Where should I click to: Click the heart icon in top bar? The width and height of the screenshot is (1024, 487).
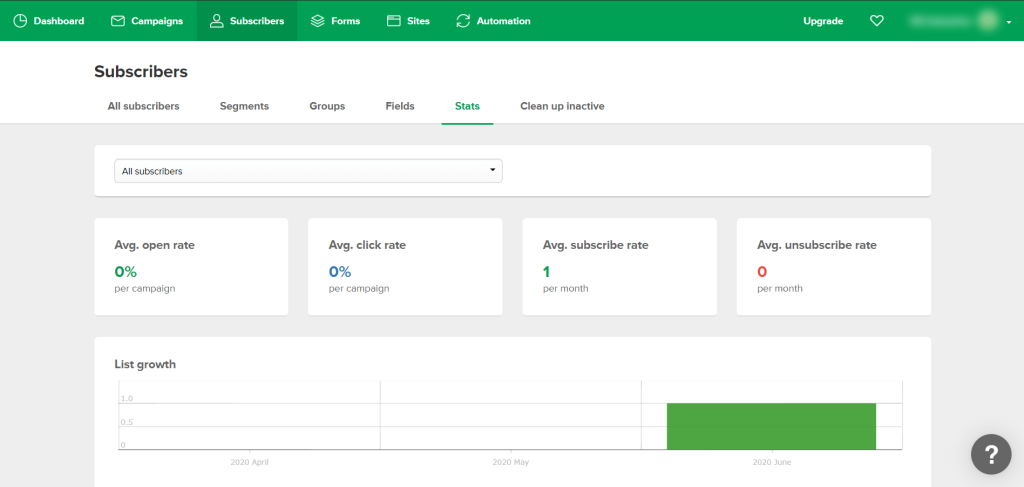[877, 21]
